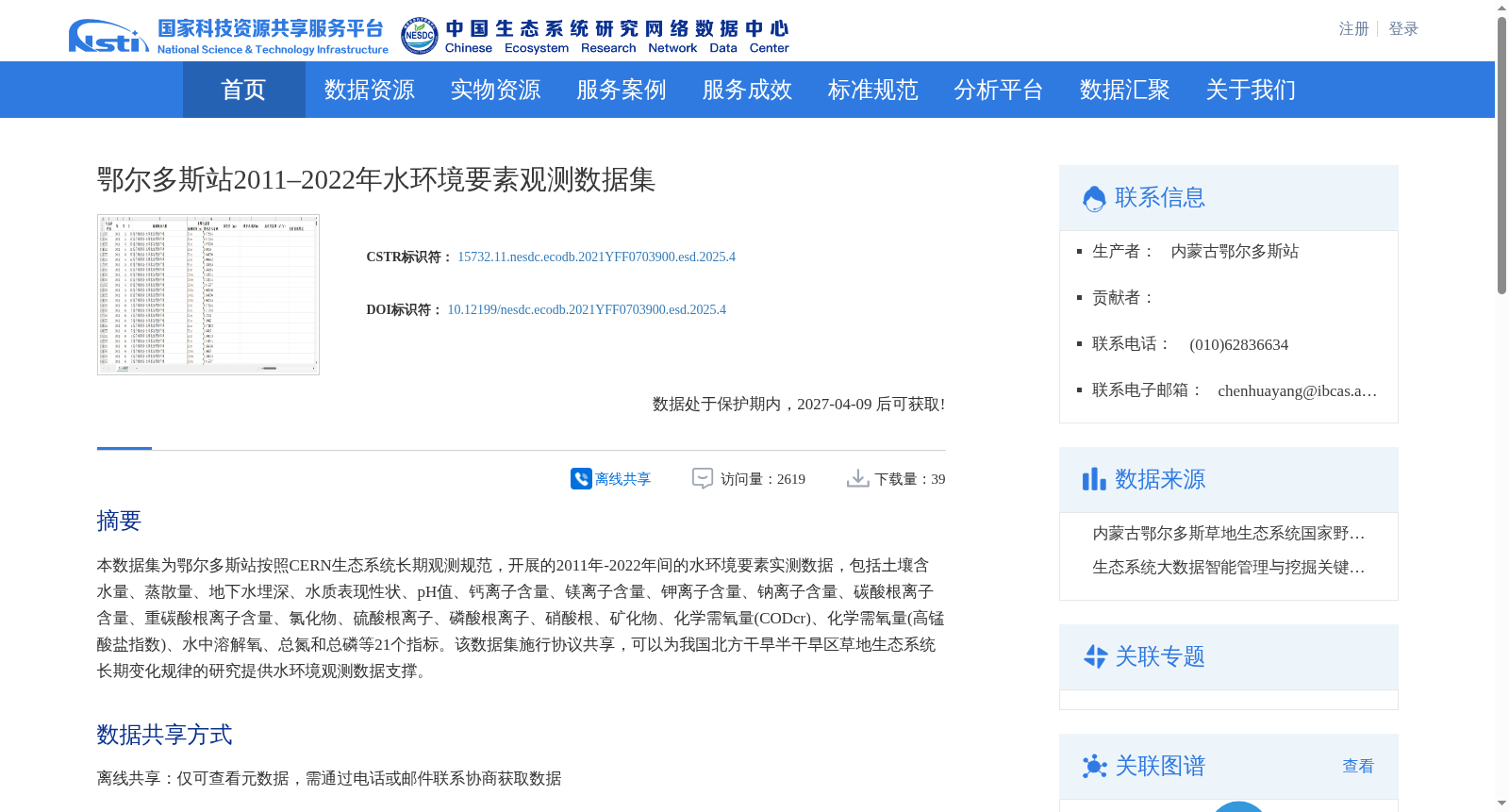The height and width of the screenshot is (812, 1509).
Task: Click the offline sharing phone icon
Action: [x=581, y=479]
